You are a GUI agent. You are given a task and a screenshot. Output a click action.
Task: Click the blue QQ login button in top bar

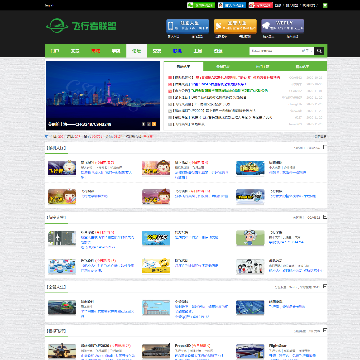pyautogui.click(x=232, y=5)
